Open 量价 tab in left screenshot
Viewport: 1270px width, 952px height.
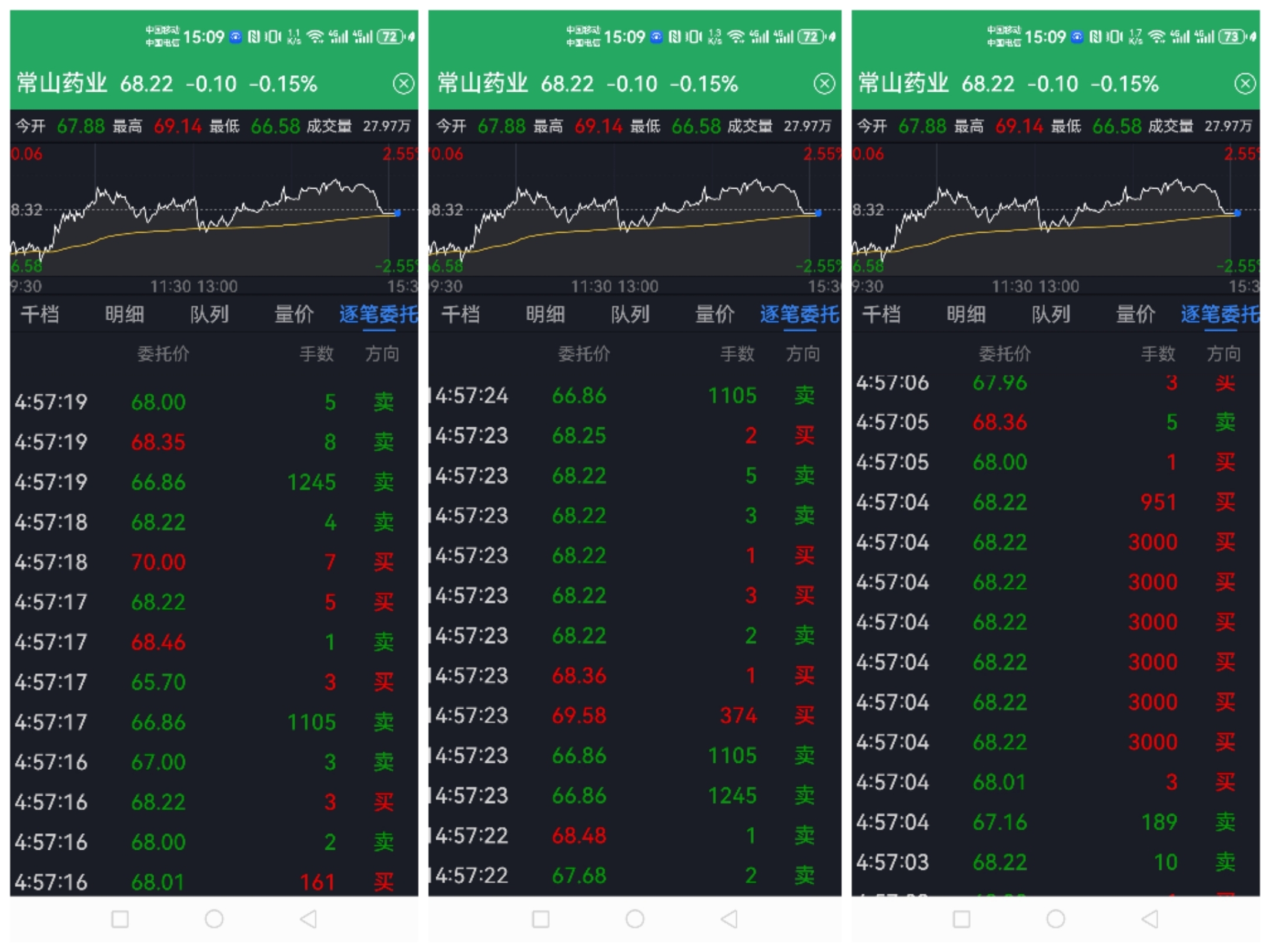pos(294,314)
